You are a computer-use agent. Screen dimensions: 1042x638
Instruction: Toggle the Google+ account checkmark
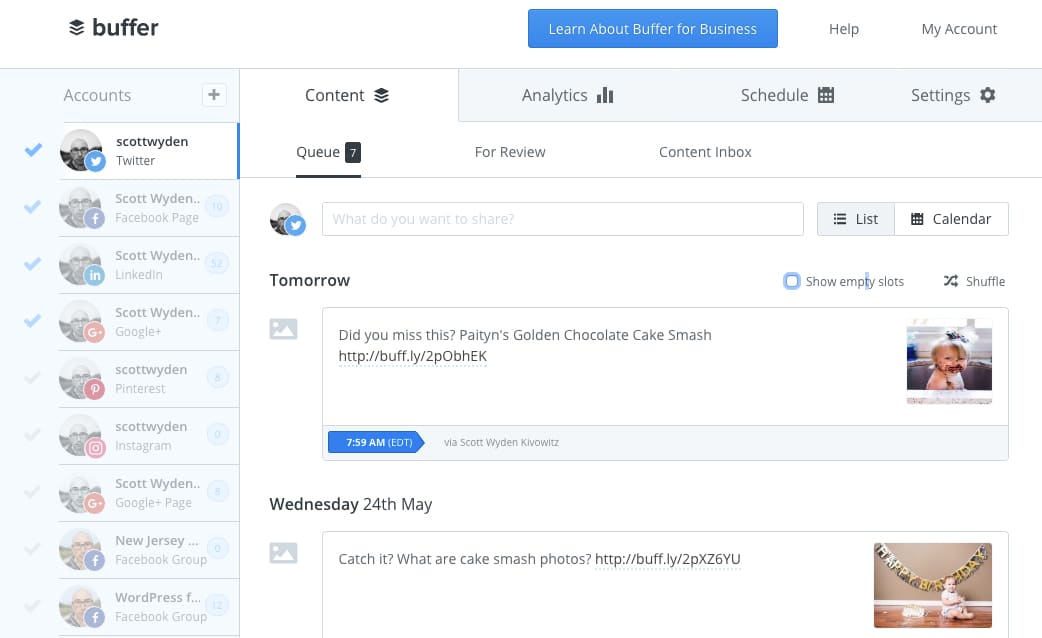pyautogui.click(x=33, y=321)
